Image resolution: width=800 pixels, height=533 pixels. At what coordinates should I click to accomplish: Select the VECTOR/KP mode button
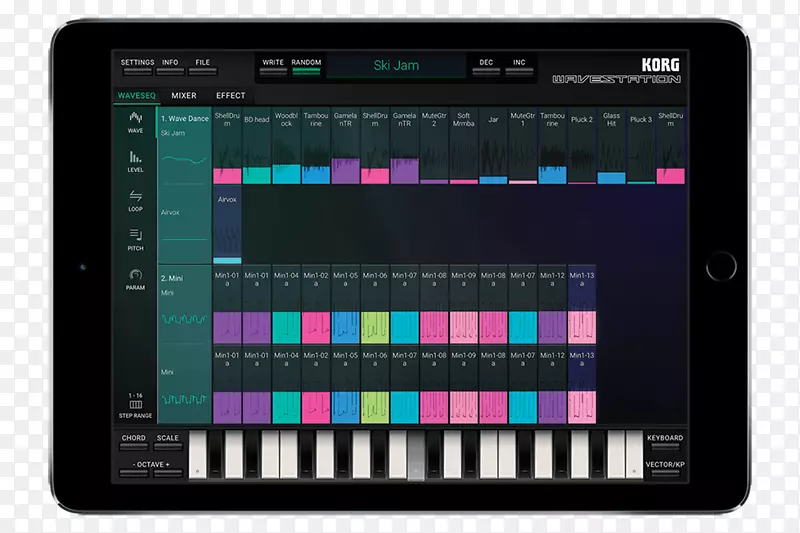(665, 468)
